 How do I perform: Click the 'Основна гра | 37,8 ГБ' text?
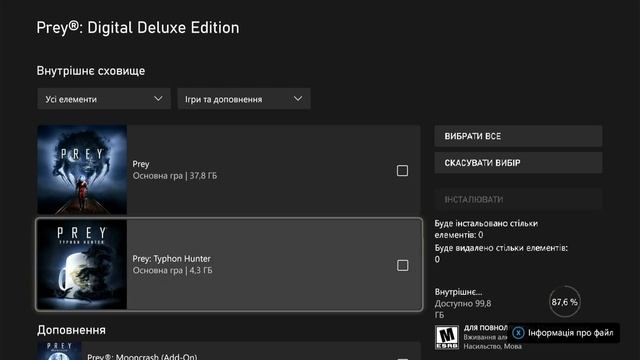[175, 176]
